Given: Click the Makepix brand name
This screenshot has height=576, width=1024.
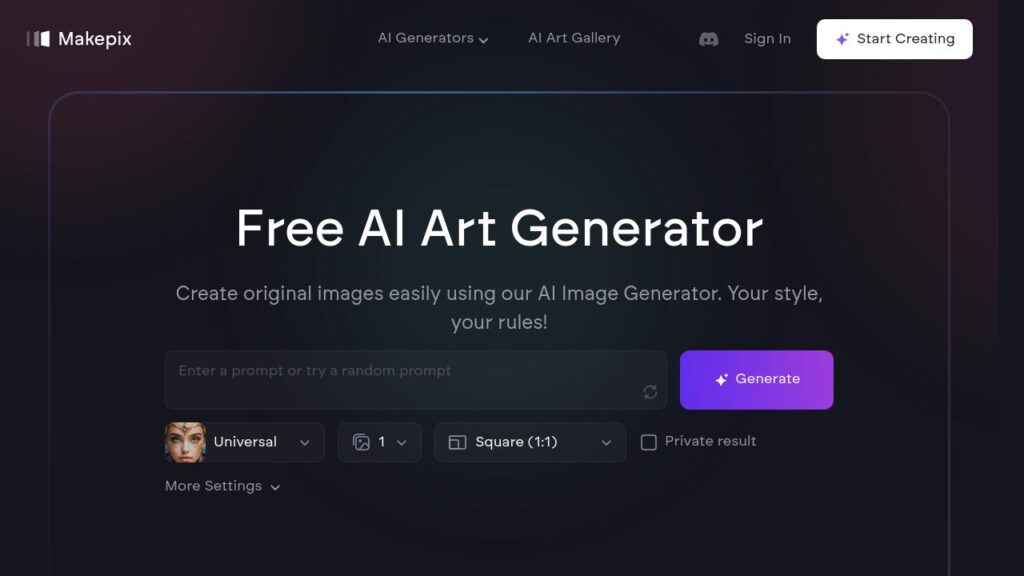Looking at the screenshot, I should [x=95, y=39].
